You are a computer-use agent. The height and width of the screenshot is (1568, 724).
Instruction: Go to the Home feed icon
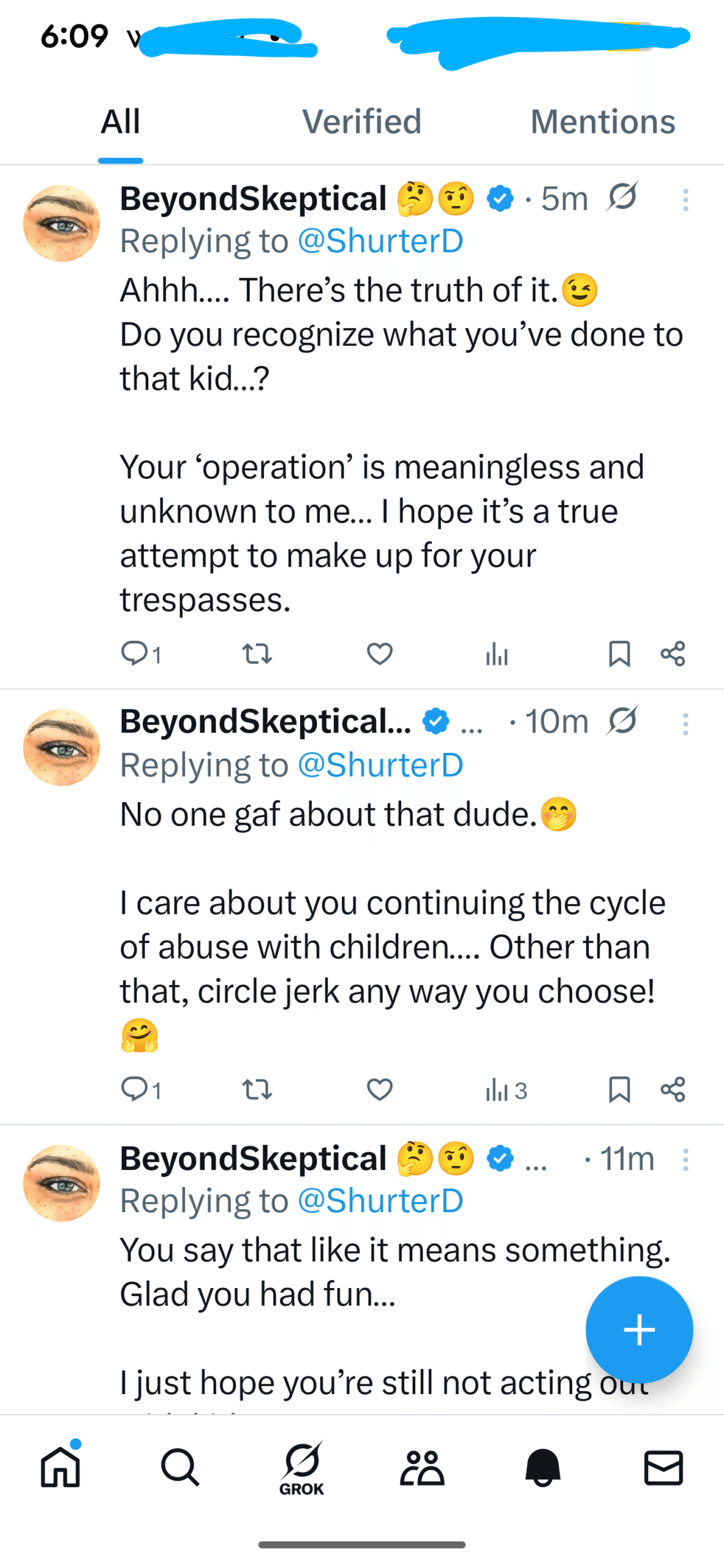pos(61,1468)
